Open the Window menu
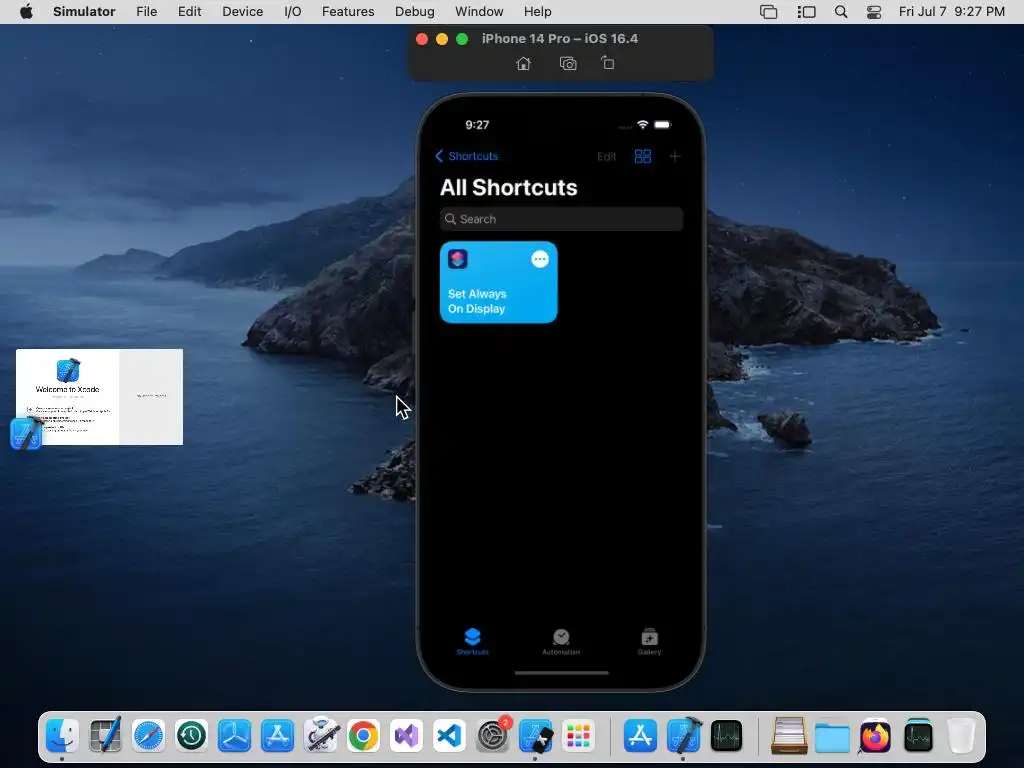1024x768 pixels. click(x=479, y=12)
